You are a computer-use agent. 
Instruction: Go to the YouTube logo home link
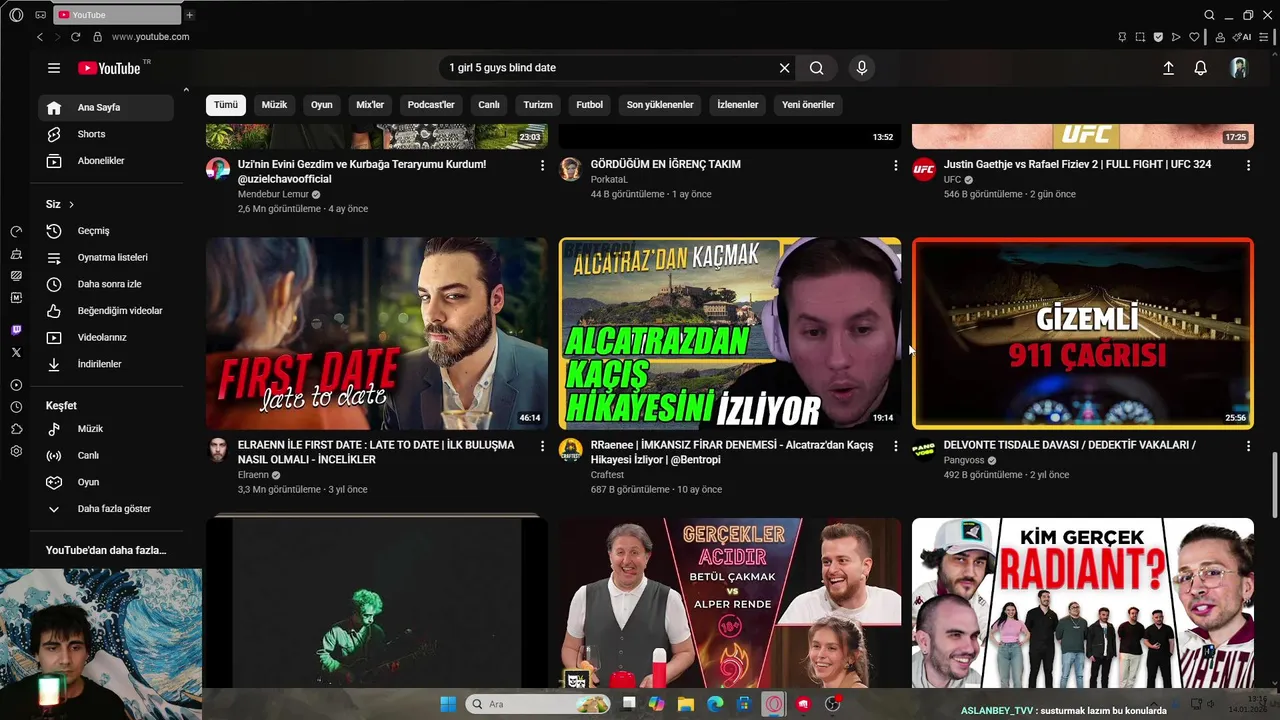pyautogui.click(x=109, y=68)
